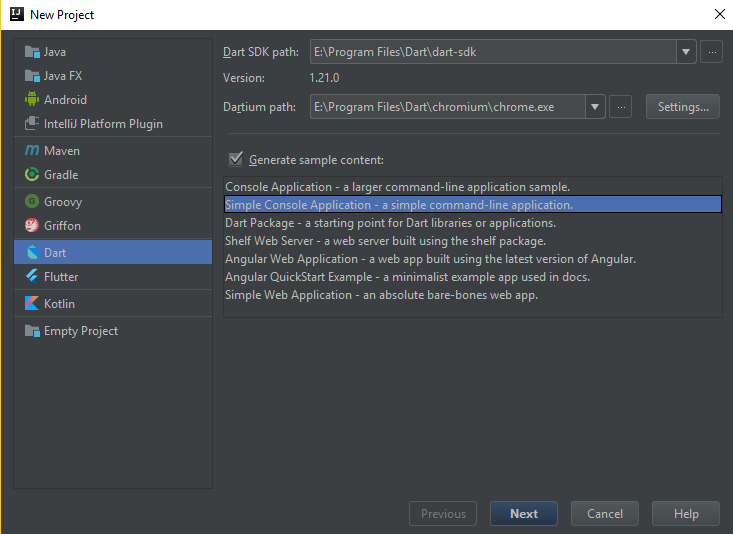Screen dimensions: 733x534
Task: Select the Java project type icon
Action: [32, 51]
